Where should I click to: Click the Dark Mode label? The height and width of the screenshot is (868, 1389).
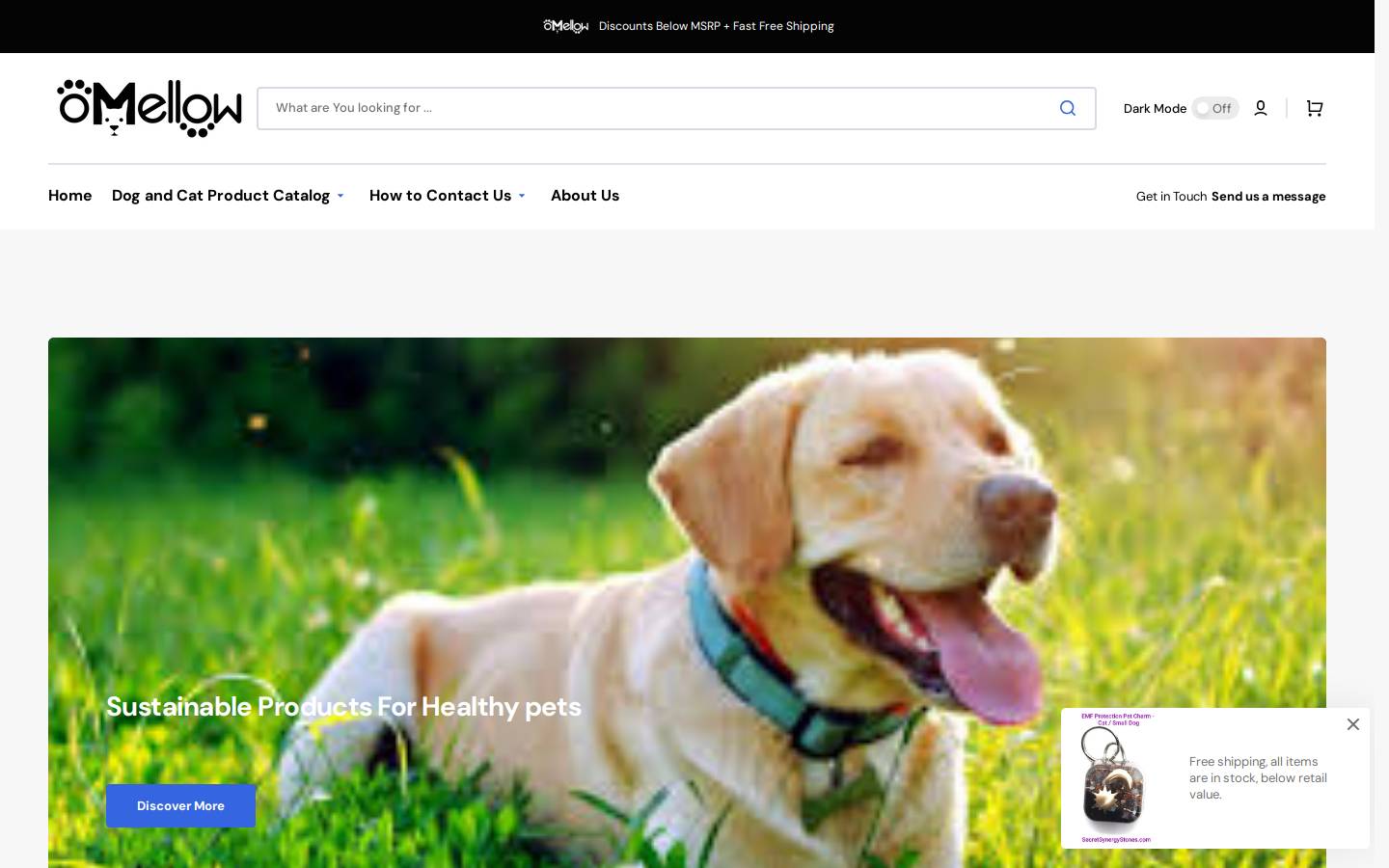coord(1155,108)
